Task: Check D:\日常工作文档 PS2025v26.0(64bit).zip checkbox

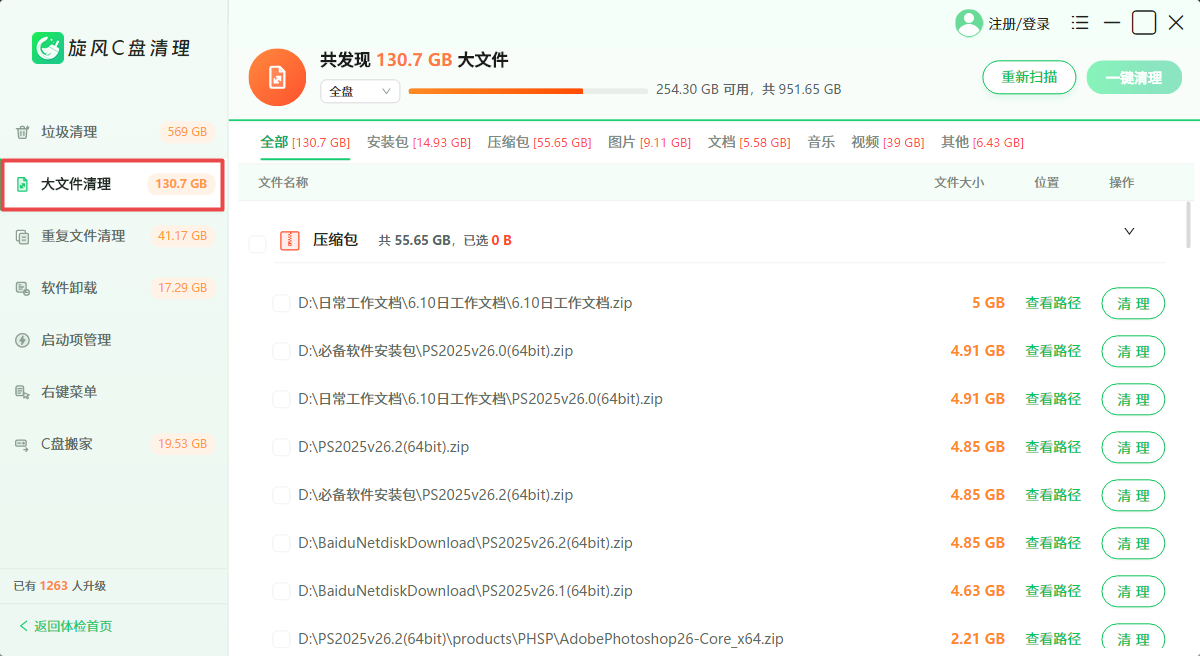Action: pos(281,399)
